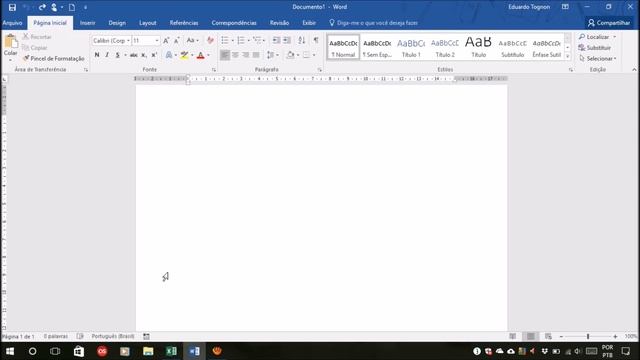Open the Selecionar dropdown
The image size is (640, 360).
(x=598, y=59)
